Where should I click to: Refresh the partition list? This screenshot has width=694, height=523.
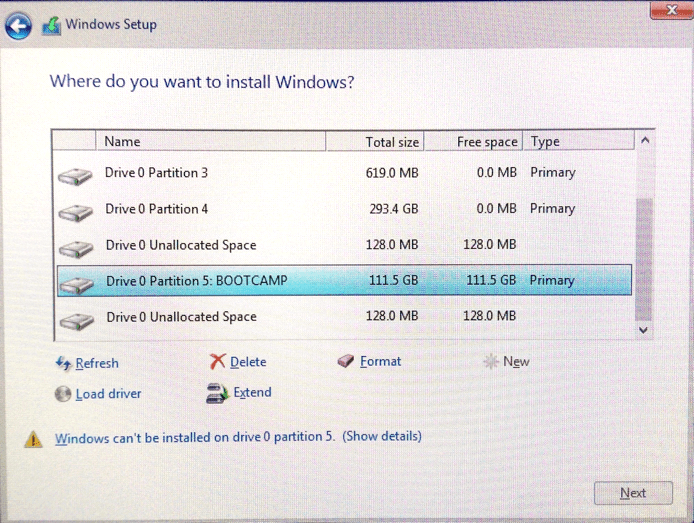click(97, 363)
